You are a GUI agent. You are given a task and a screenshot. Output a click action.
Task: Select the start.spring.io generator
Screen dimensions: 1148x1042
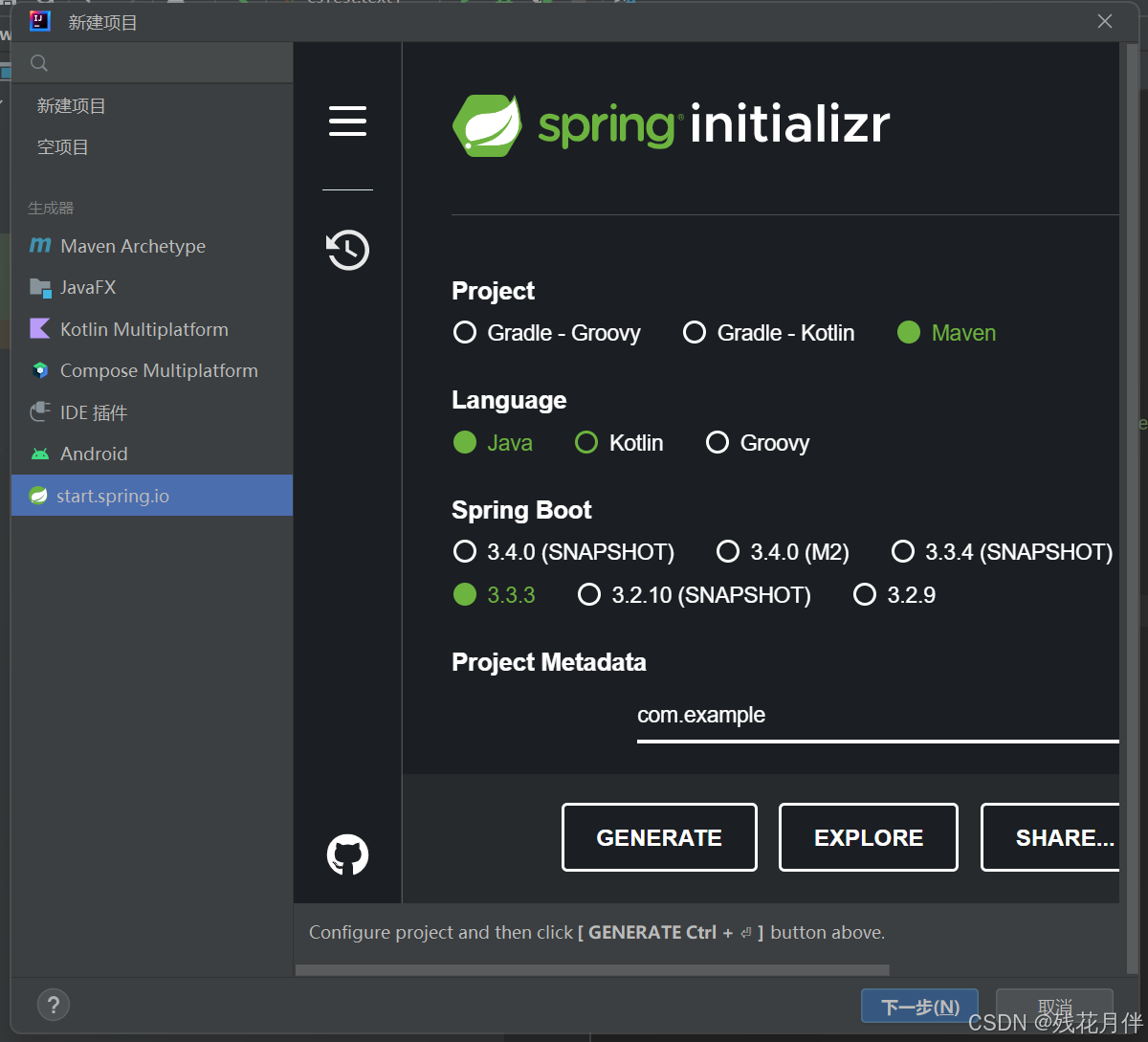tap(152, 496)
